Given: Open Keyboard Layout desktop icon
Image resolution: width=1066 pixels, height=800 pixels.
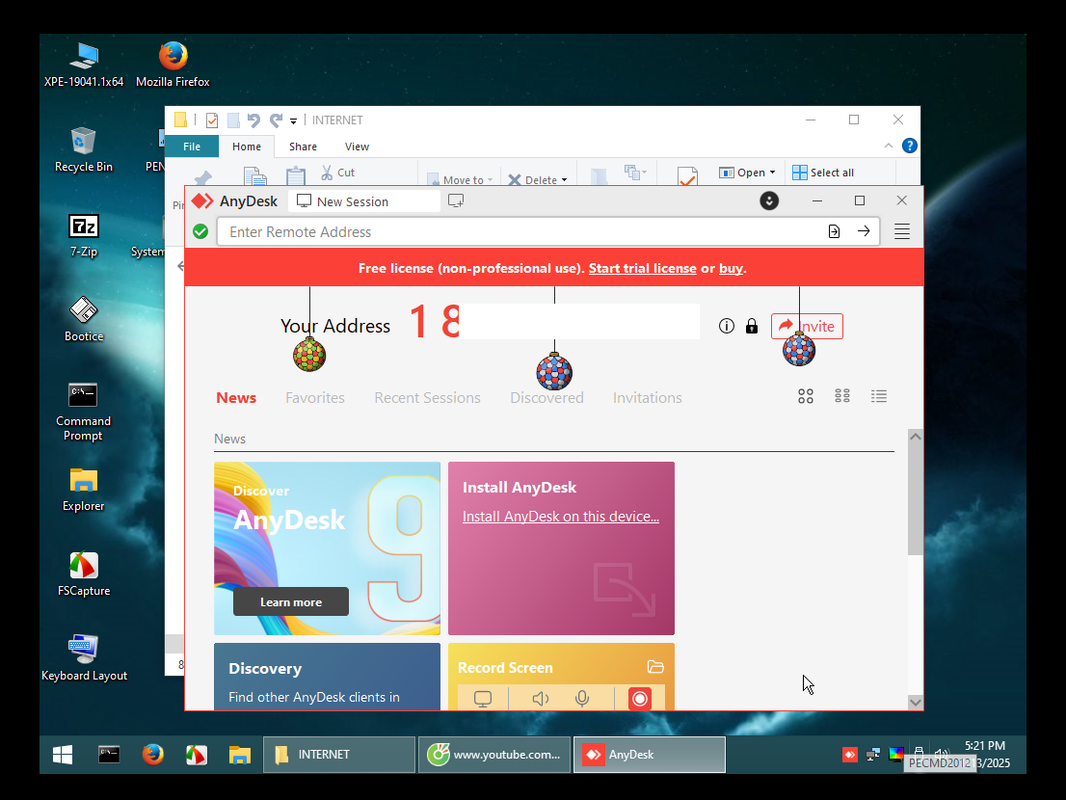Looking at the screenshot, I should (84, 658).
